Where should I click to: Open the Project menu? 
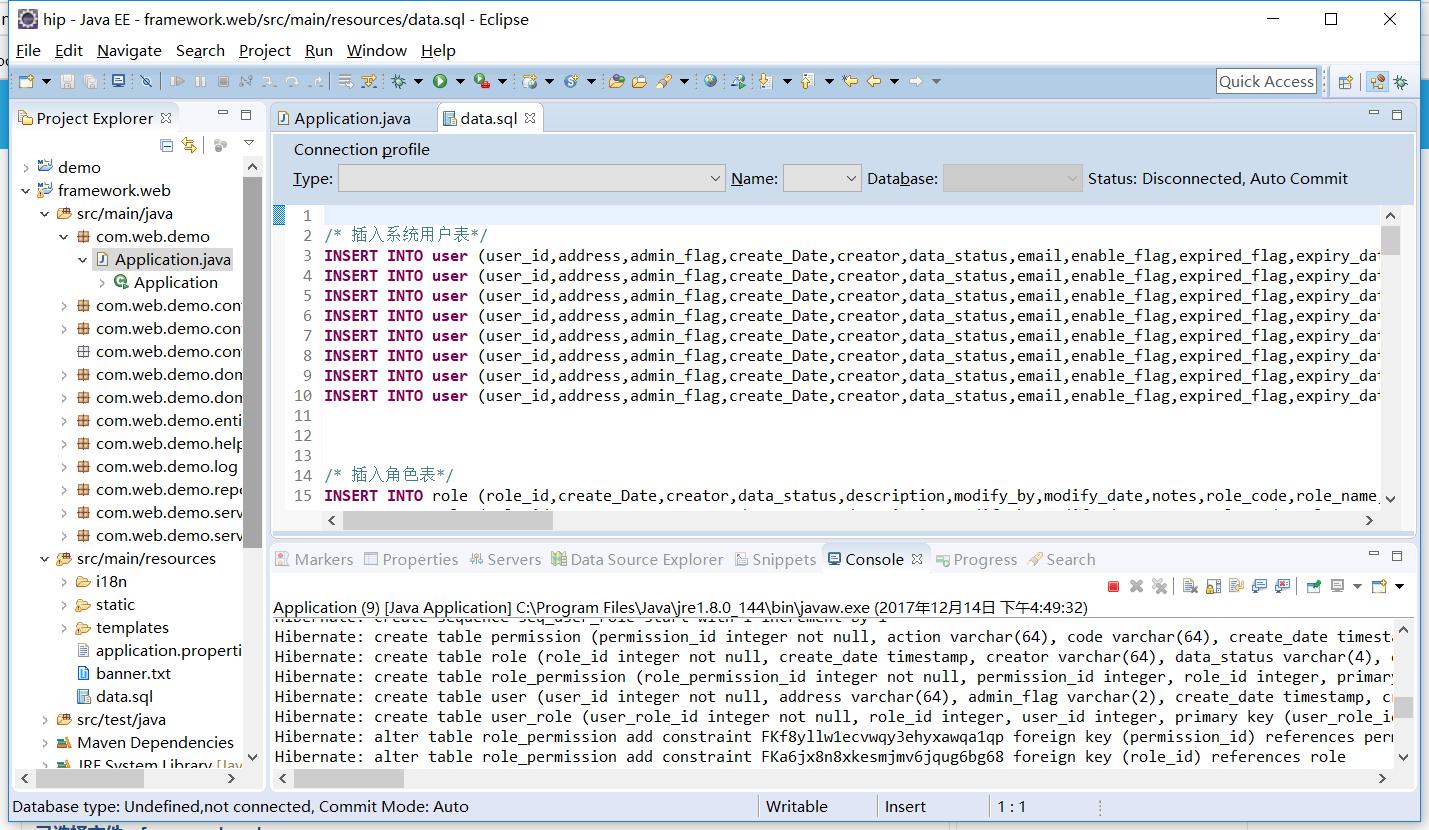coord(265,51)
